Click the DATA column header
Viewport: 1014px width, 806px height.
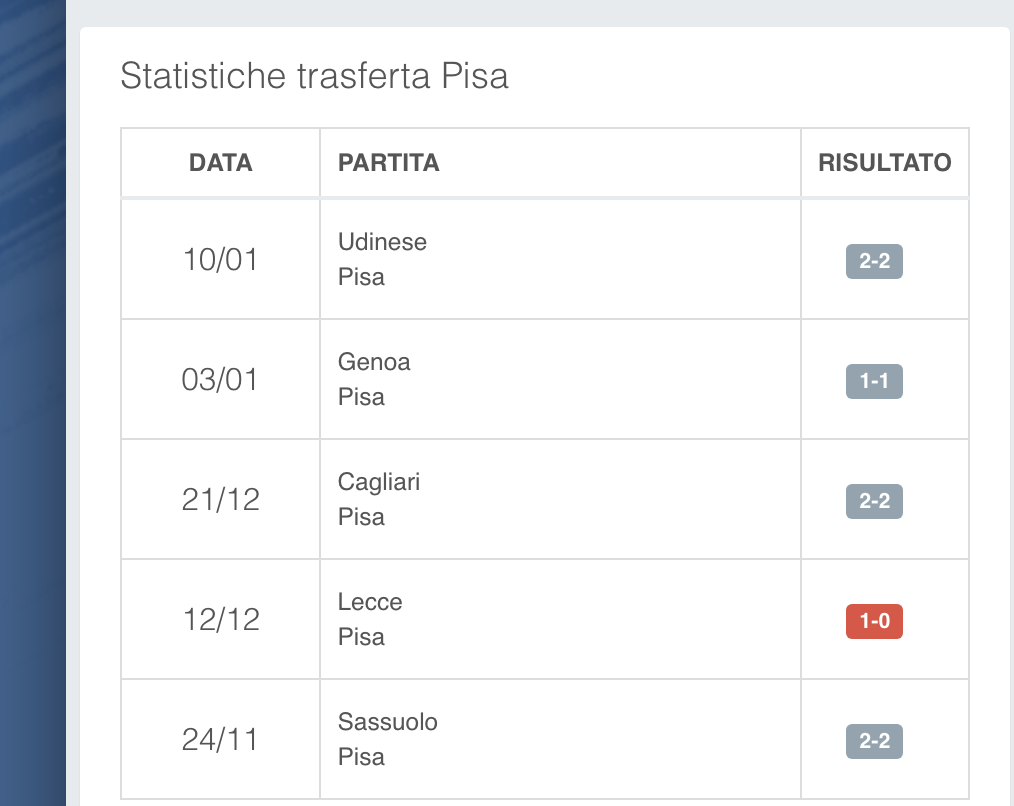click(220, 163)
